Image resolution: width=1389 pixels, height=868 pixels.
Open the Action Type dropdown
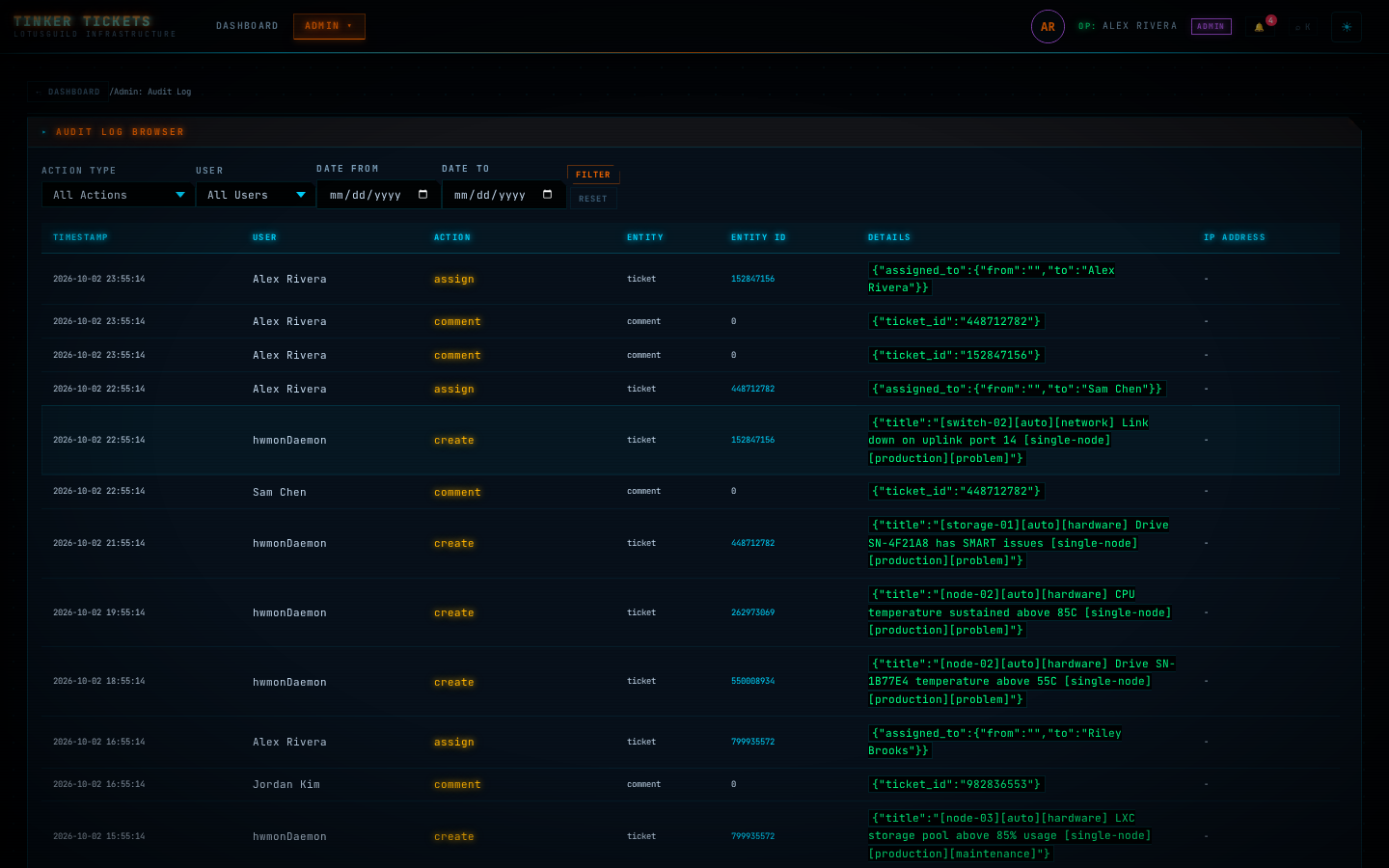[118, 195]
